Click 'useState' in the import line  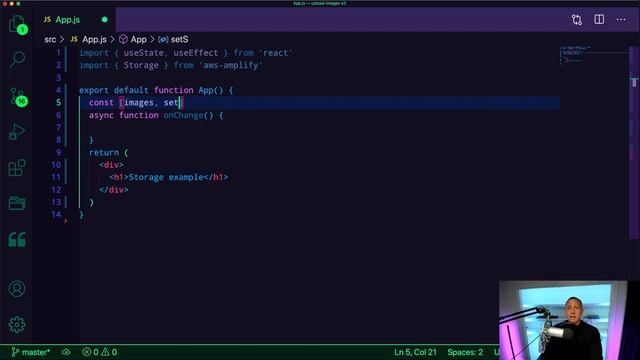143,53
